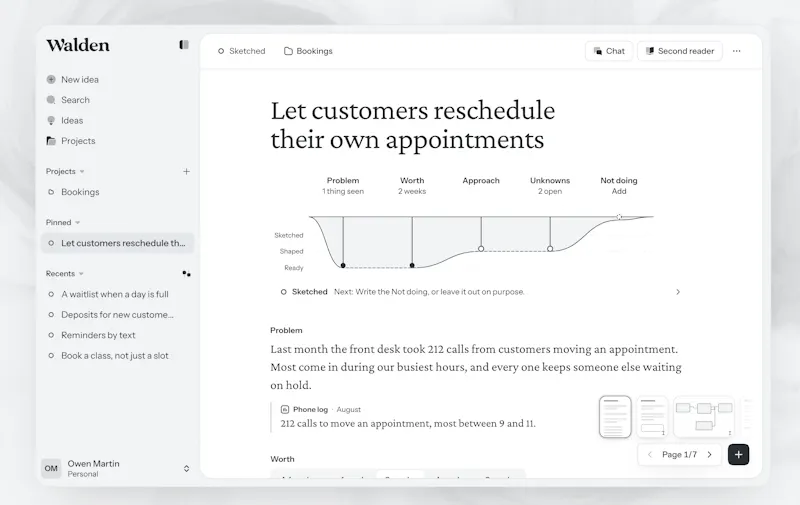Open Projects in the top sidebar navigation
This screenshot has height=505, width=800.
point(78,141)
